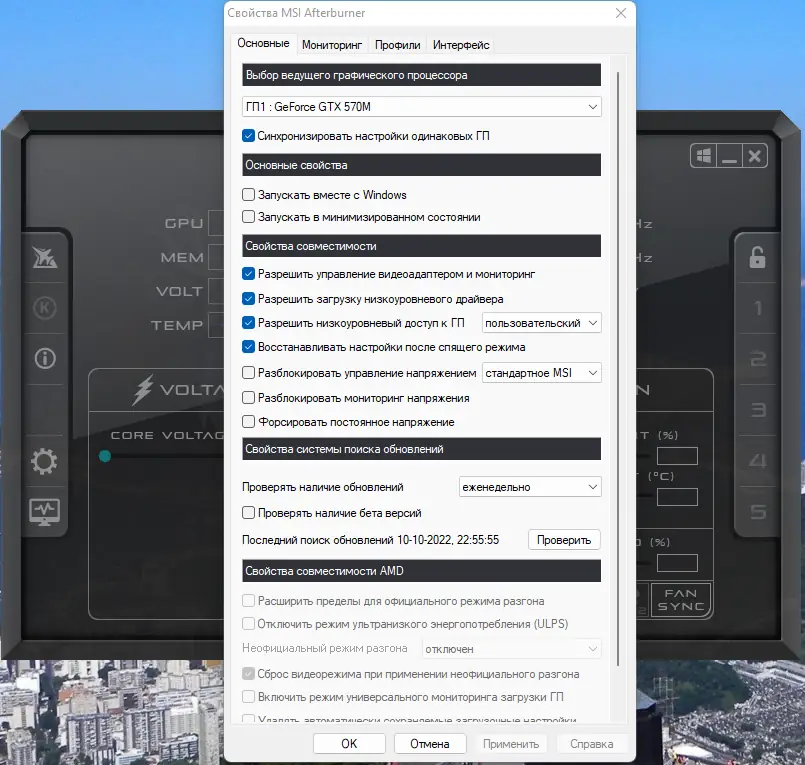Viewport: 805px width, 765px height.
Task: Select profile slot 2 in Afterburner
Action: click(758, 358)
